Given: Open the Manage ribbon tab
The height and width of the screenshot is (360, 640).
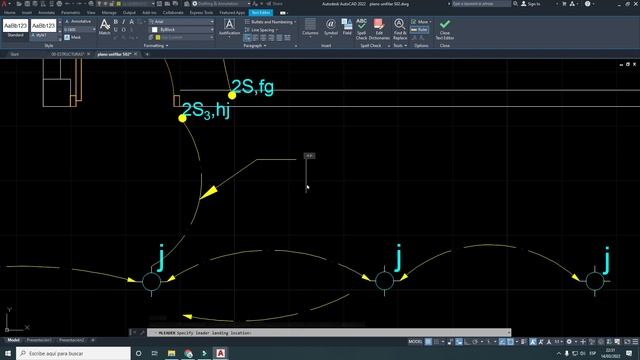Looking at the screenshot, I should tap(109, 13).
